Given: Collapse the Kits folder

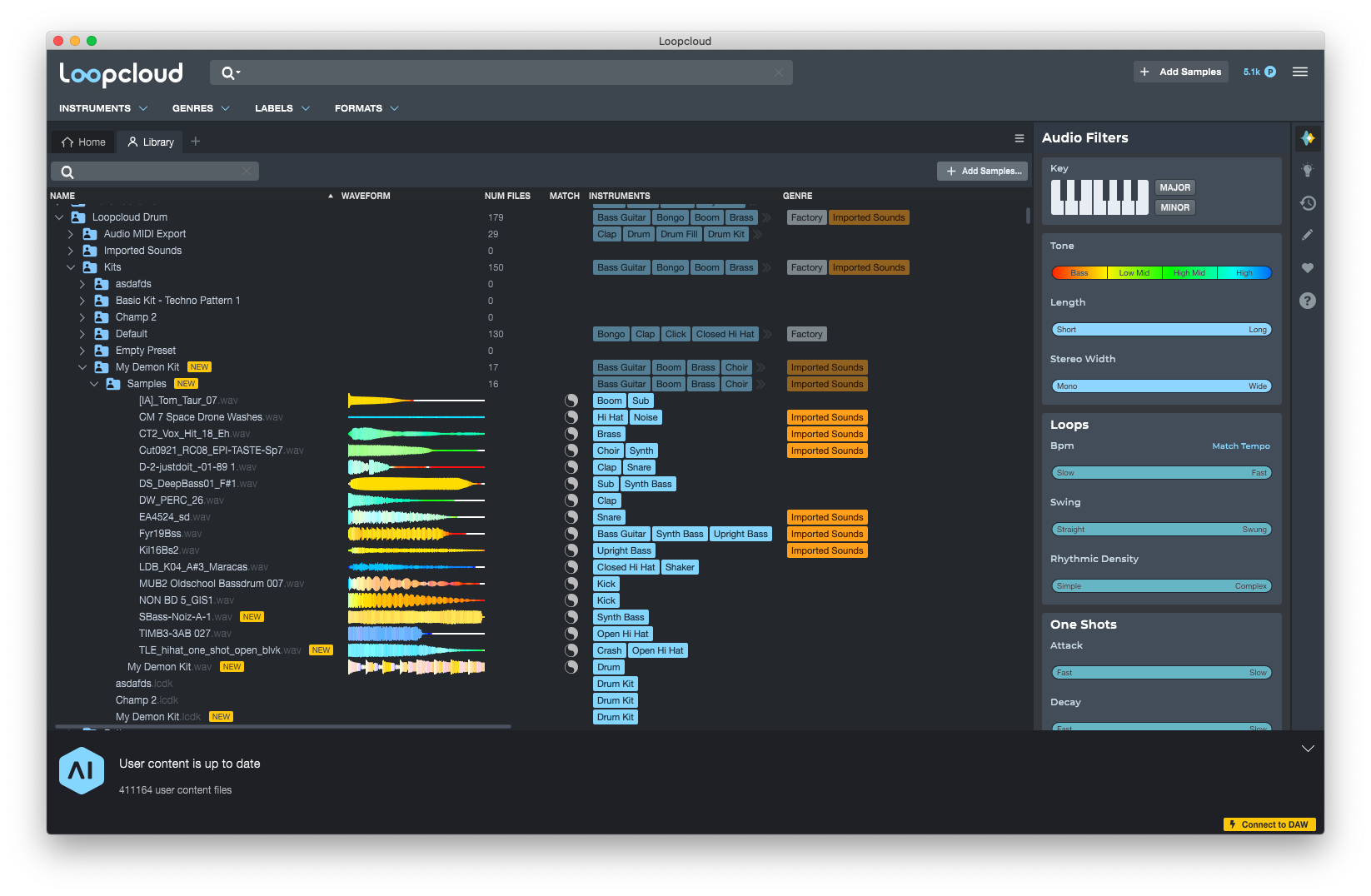Looking at the screenshot, I should pos(71,267).
